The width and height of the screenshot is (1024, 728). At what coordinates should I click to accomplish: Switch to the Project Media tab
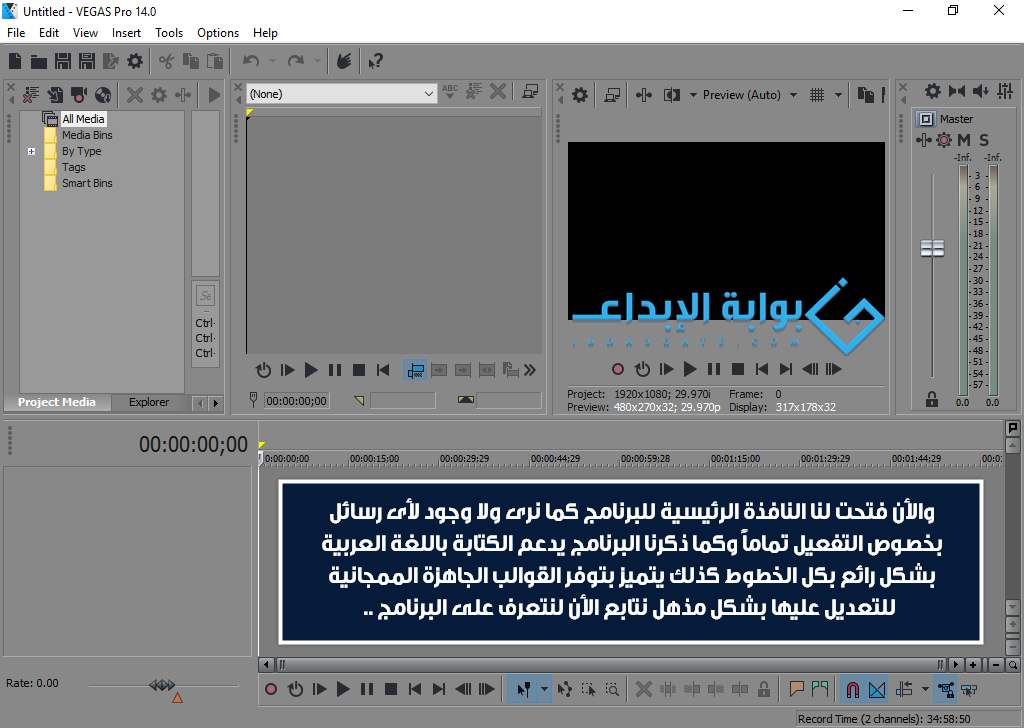[x=57, y=402]
